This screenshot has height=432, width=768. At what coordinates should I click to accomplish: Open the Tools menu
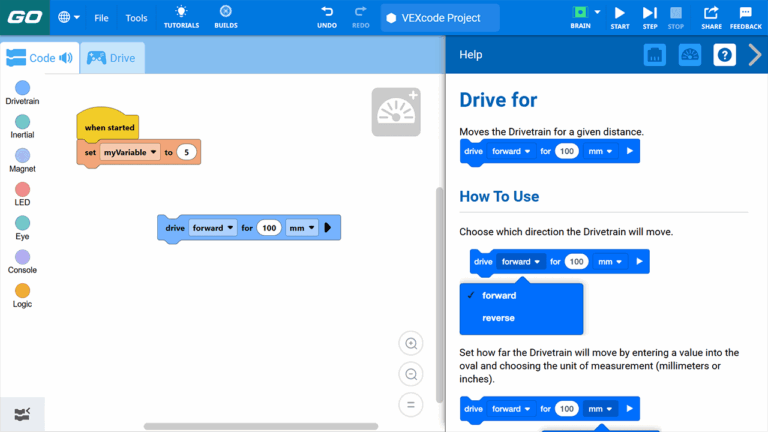136,18
